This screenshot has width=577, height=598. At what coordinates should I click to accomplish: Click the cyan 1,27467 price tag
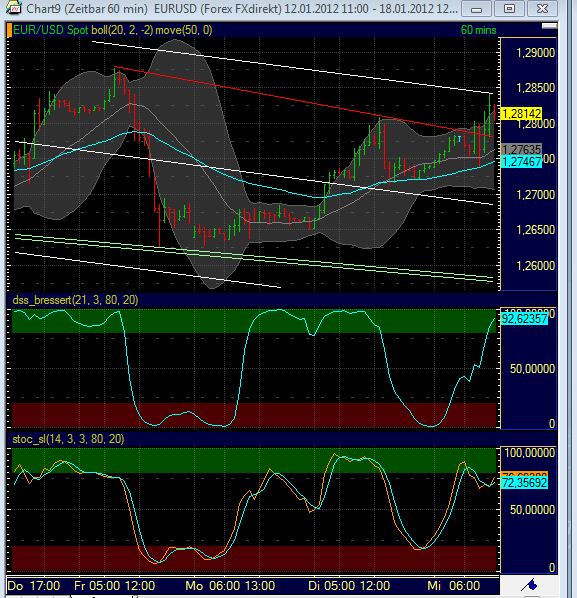[521, 162]
